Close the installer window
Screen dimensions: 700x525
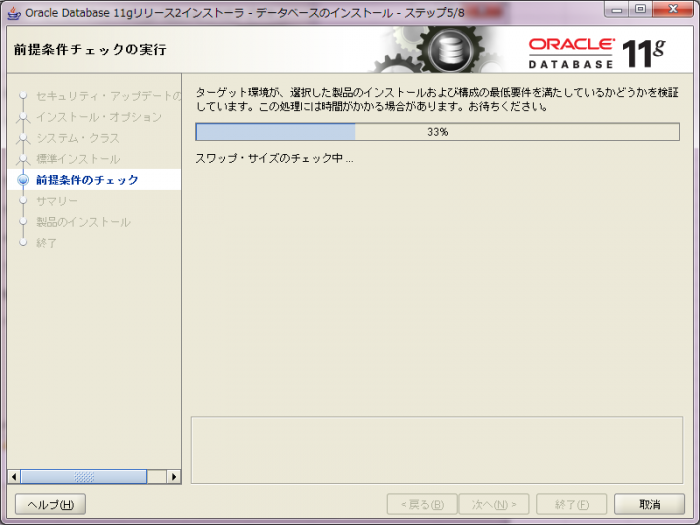(x=673, y=9)
